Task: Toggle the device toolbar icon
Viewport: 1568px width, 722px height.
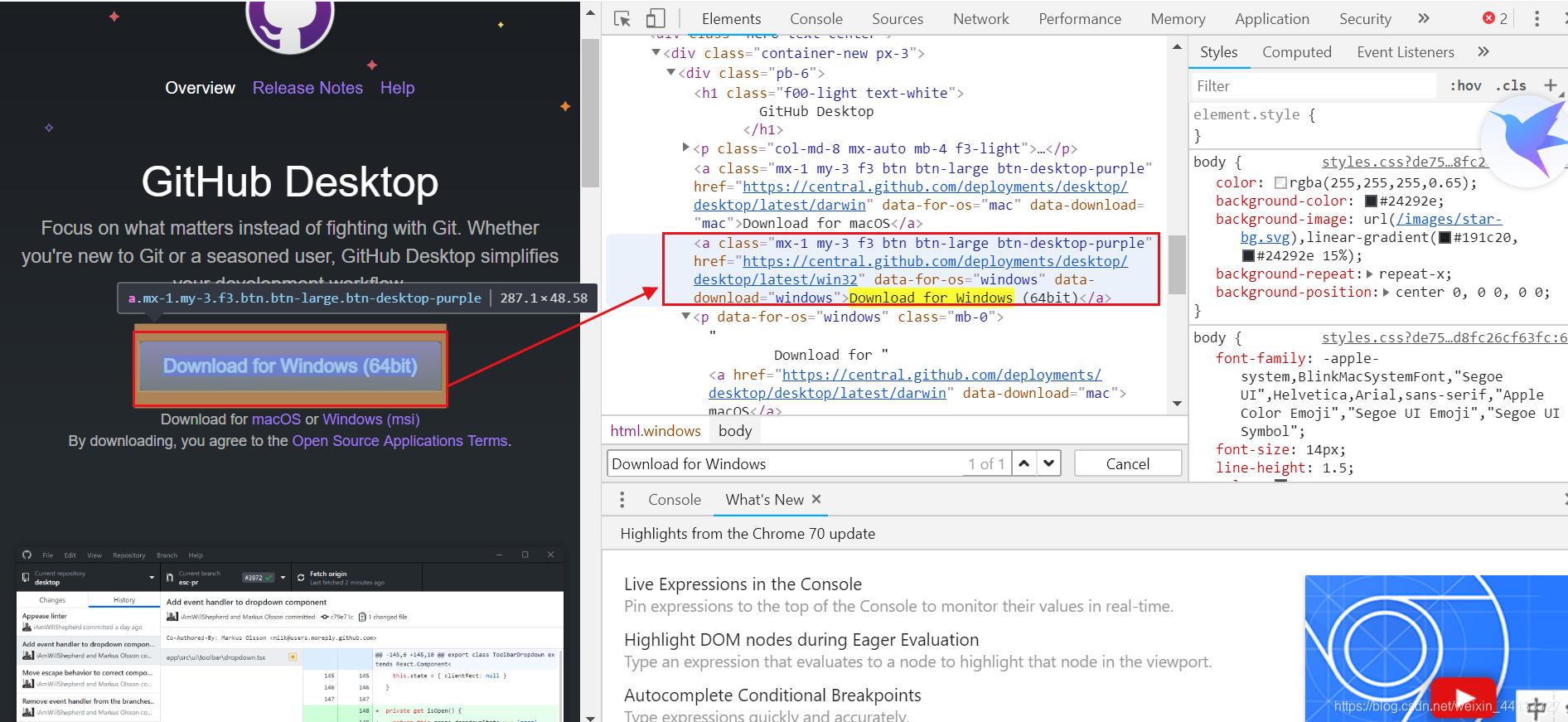Action: (656, 18)
